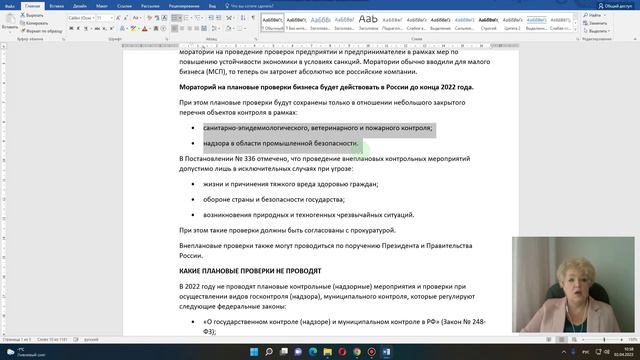Activate the Format Painter (Формат по образцу)
The width and height of the screenshot is (640, 360).
(41, 31)
